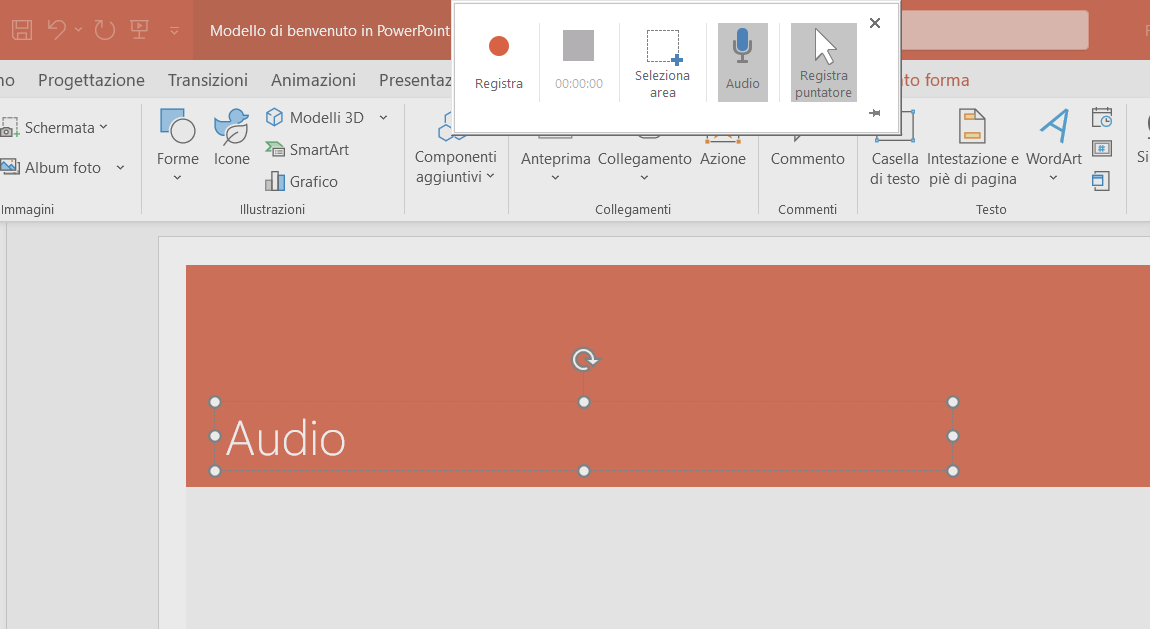Screen dimensions: 1150x629
Task: Toggle Audio recording on or off
Action: click(x=743, y=60)
